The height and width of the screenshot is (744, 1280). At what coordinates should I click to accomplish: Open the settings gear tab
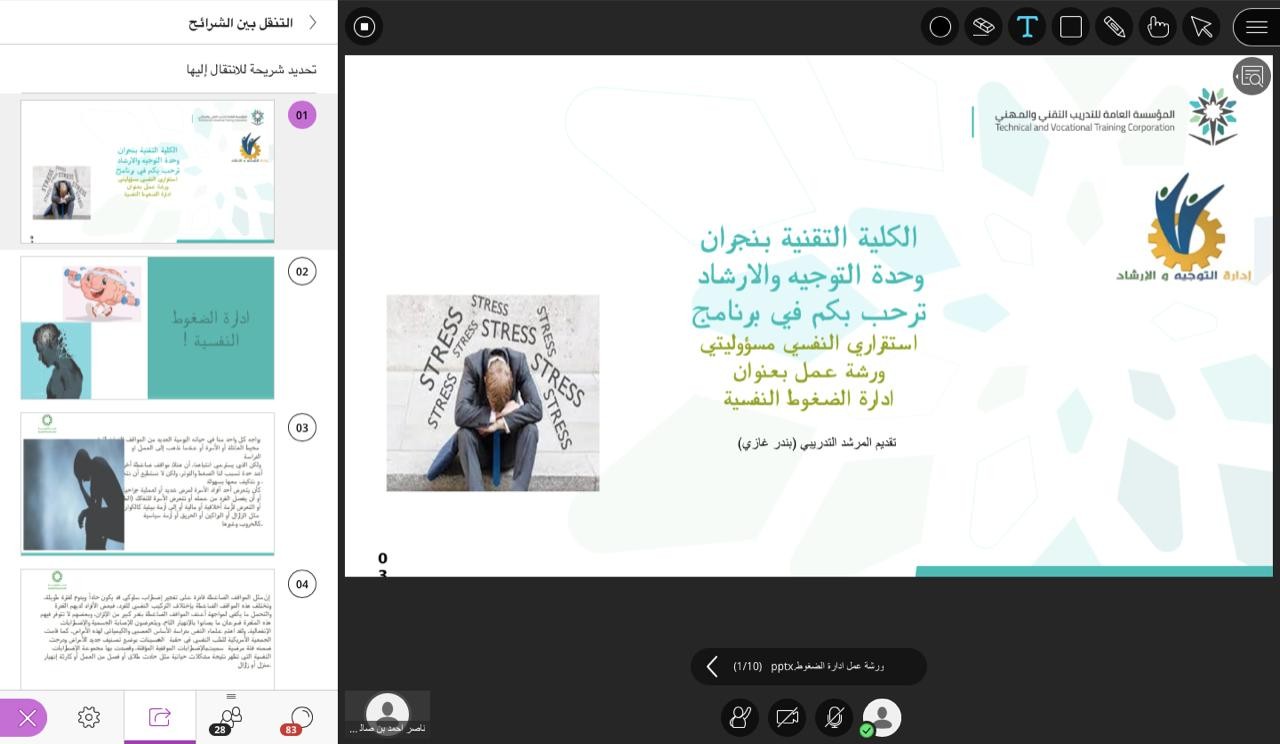point(89,717)
